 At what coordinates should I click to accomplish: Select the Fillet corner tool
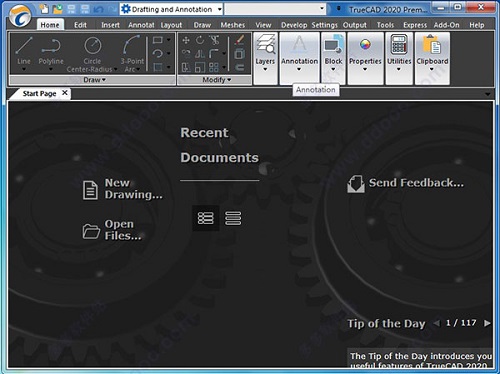(214, 53)
